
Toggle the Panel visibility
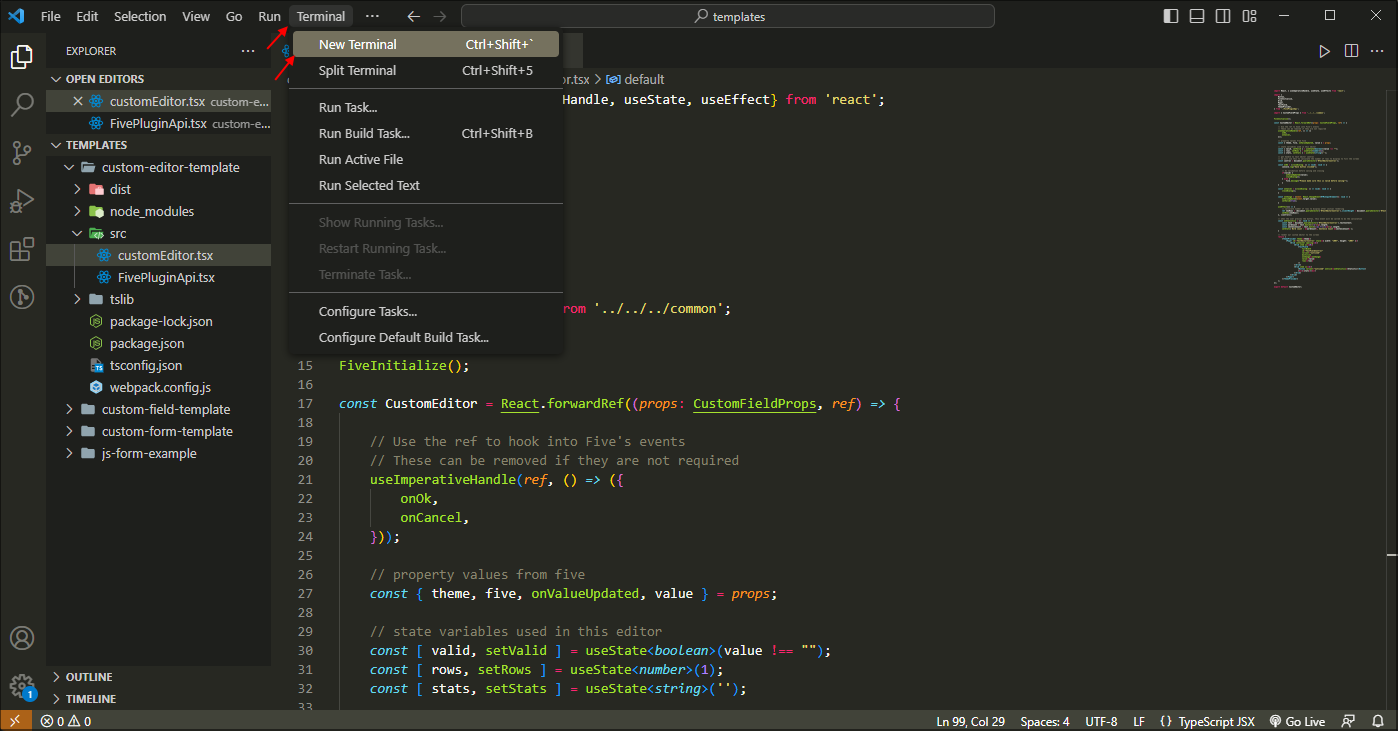pos(1196,15)
